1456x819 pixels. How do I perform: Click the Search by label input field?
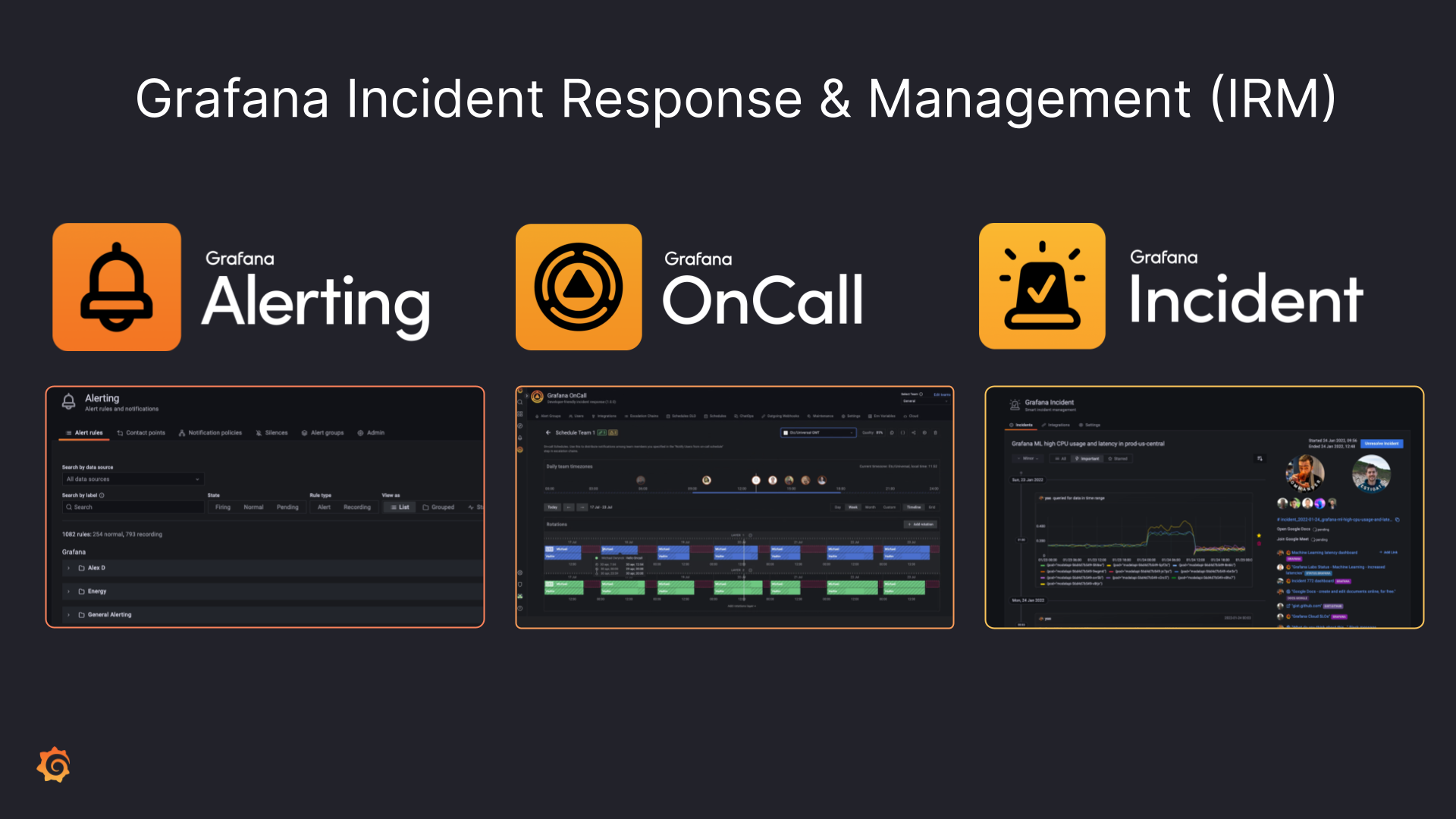tap(133, 507)
